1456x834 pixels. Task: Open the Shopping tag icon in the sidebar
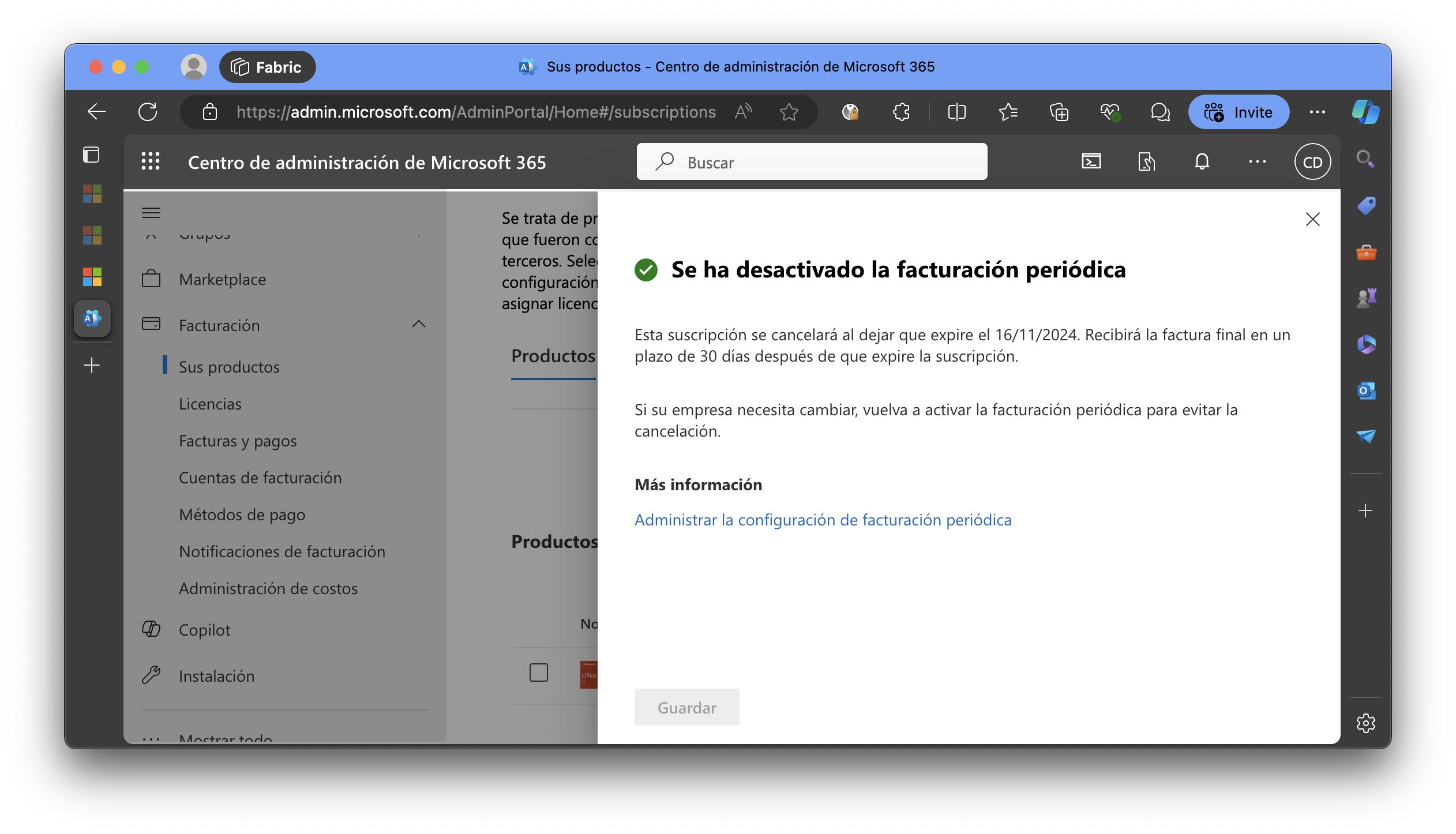1365,205
